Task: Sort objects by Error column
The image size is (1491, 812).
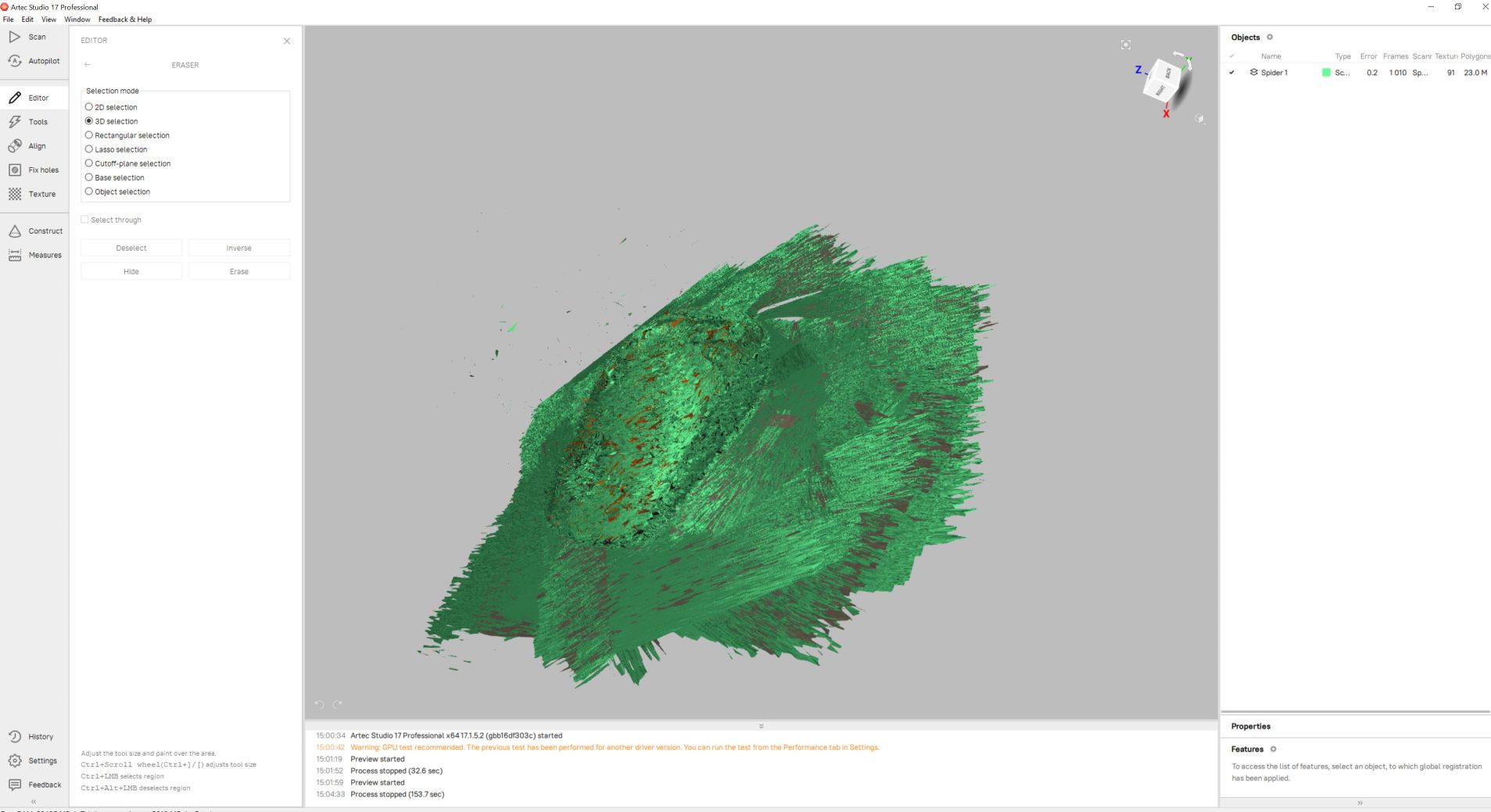Action: 1368,56
